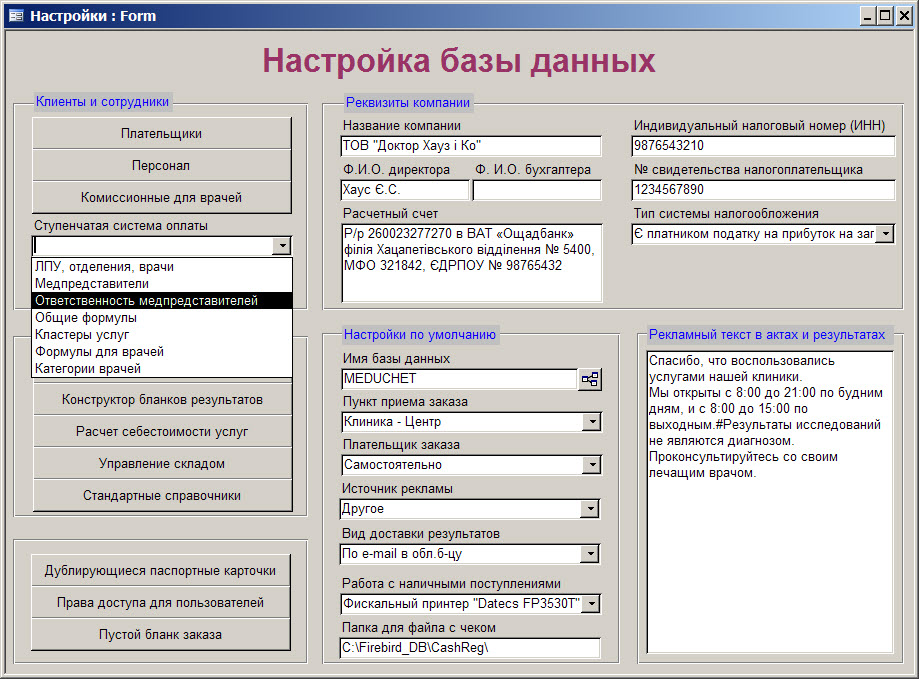This screenshot has width=919, height=679.
Task: Focus the Ф.И.О. директора field
Action: coord(405,190)
